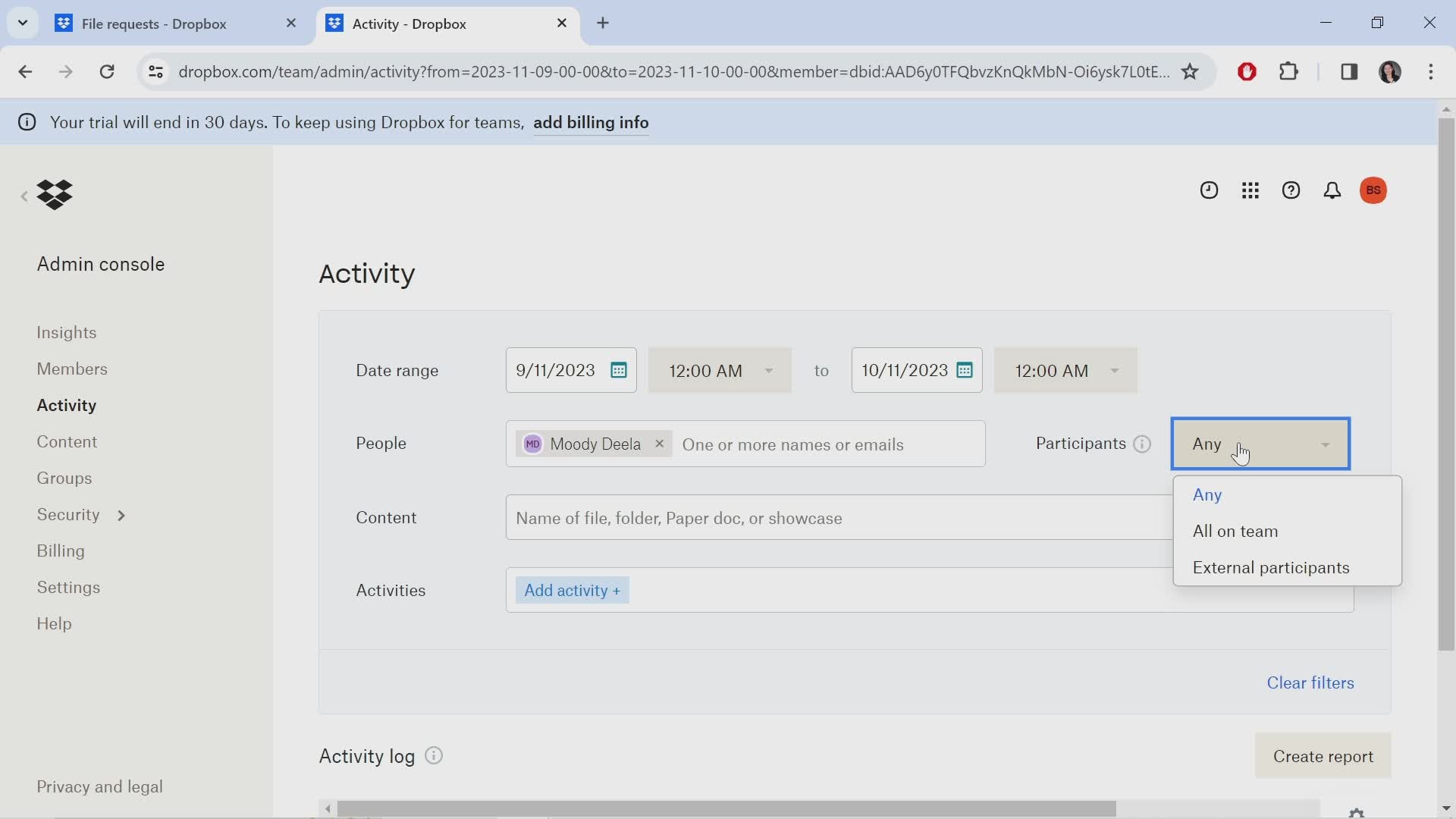Open Billing in admin sidebar
The image size is (1456, 819).
[x=61, y=551]
